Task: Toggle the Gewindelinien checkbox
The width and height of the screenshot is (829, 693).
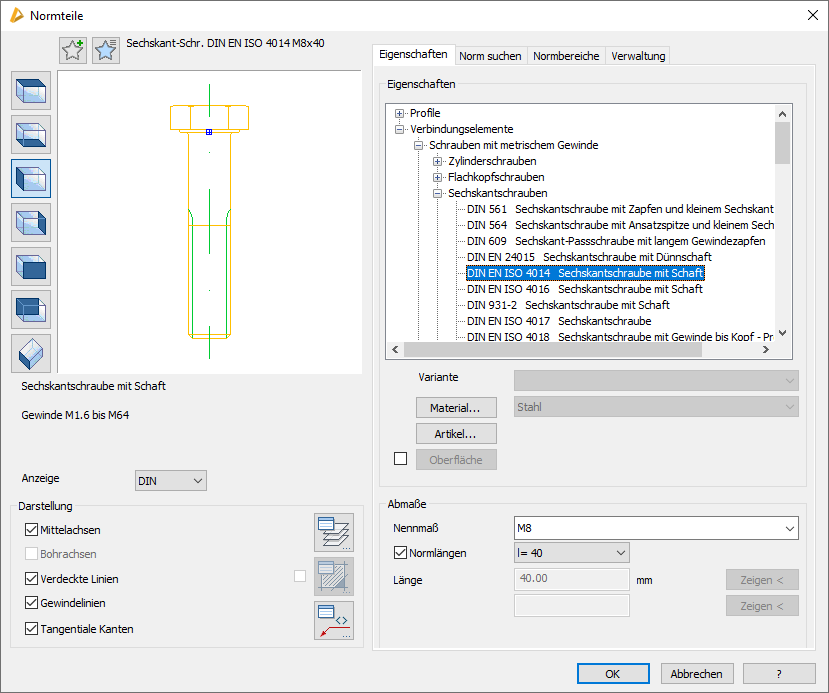Action: click(x=32, y=603)
